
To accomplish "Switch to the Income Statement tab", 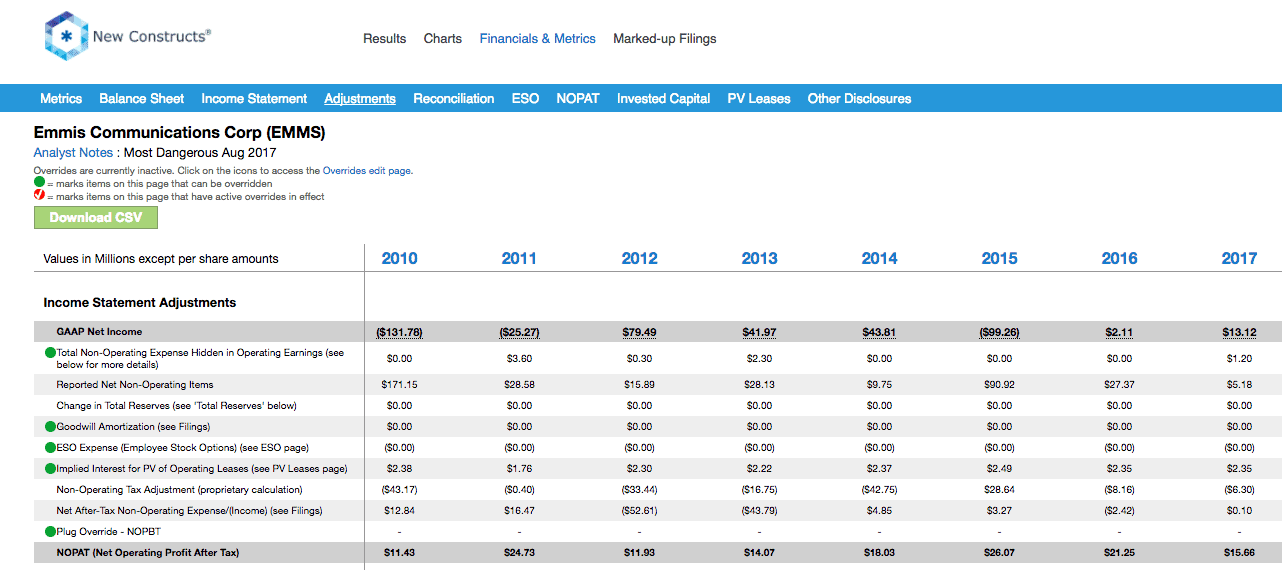I will (254, 98).
